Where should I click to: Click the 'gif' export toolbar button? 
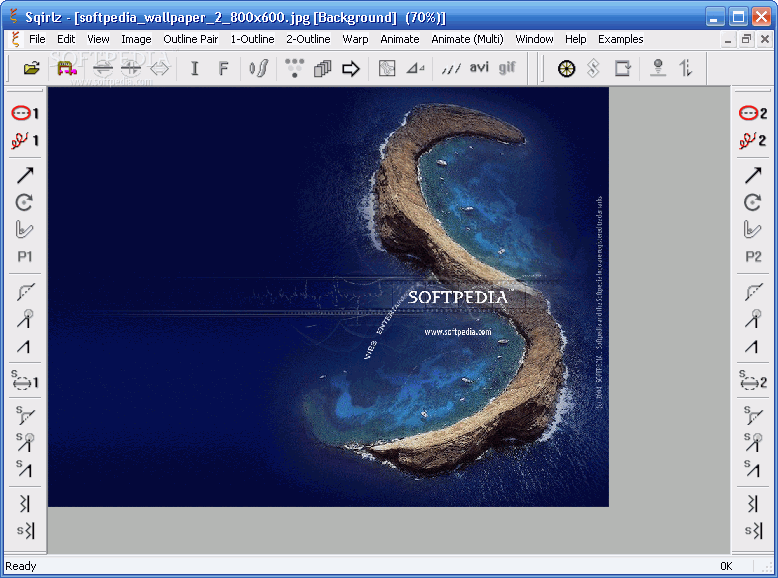click(x=507, y=67)
